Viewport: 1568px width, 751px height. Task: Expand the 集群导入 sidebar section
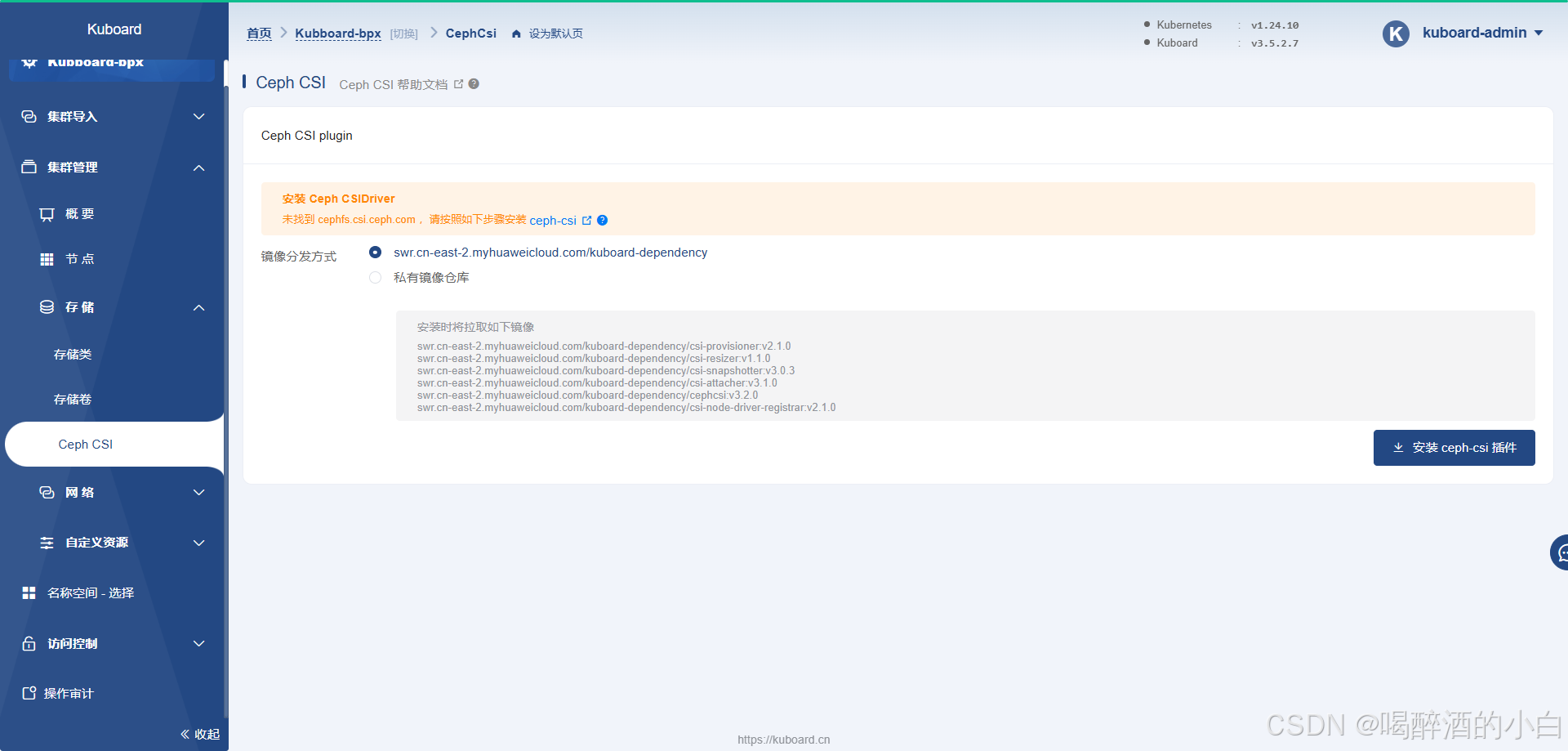click(198, 117)
